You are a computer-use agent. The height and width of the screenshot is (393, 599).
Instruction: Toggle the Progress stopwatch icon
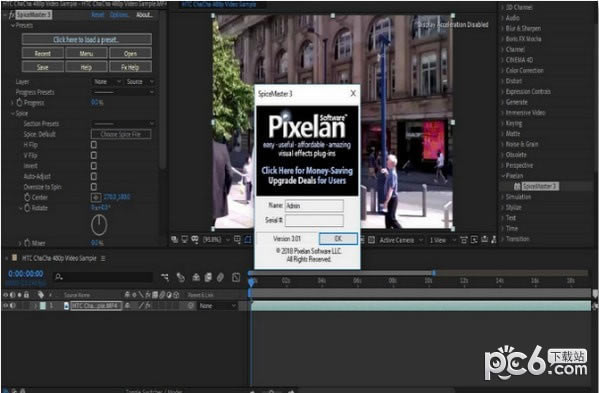tap(19, 103)
